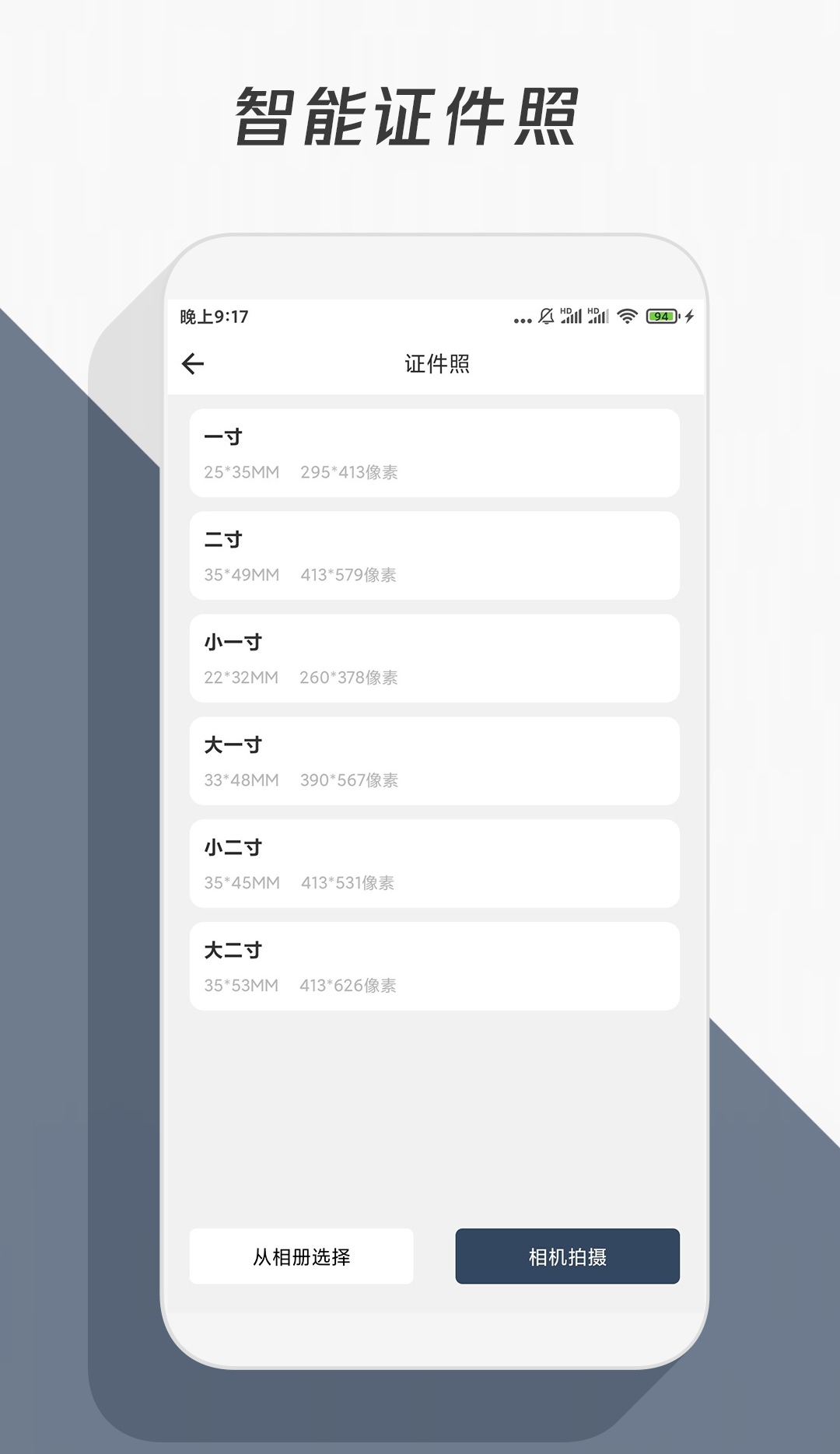Pick the 小一寸 22*32MM option
Image resolution: width=840 pixels, height=1454 pixels.
click(x=435, y=658)
